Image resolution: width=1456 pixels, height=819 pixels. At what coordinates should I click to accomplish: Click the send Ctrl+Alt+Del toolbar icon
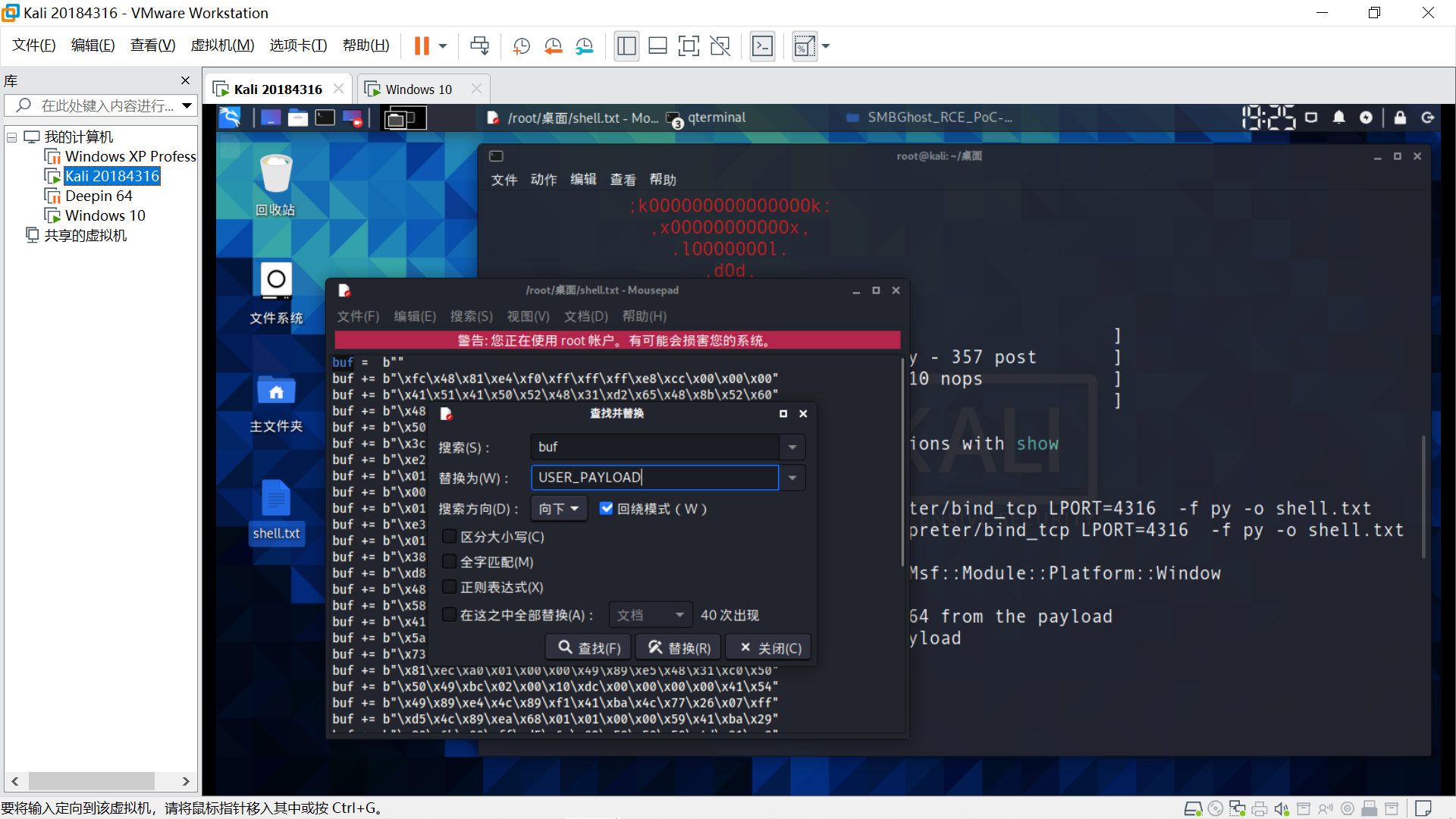[479, 46]
